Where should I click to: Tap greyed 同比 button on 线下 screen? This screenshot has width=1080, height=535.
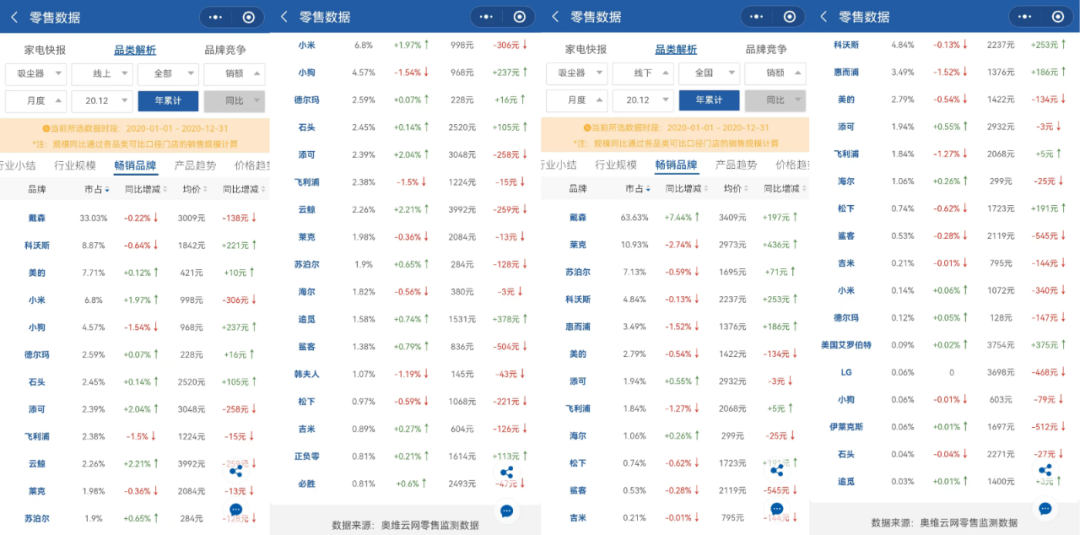775,101
